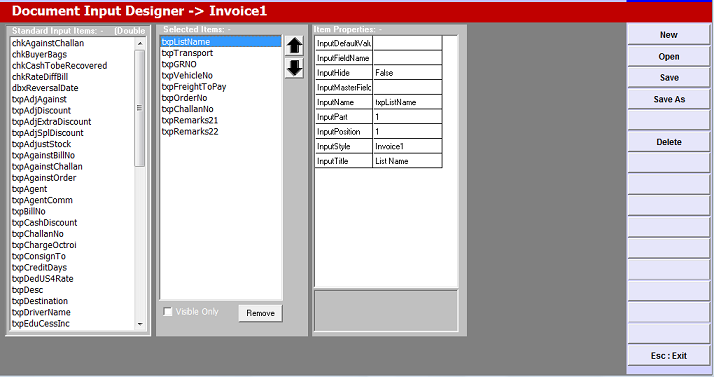The width and height of the screenshot is (714, 377).
Task: Select txpAgainstBillNo in standard items
Action: click(x=72, y=155)
